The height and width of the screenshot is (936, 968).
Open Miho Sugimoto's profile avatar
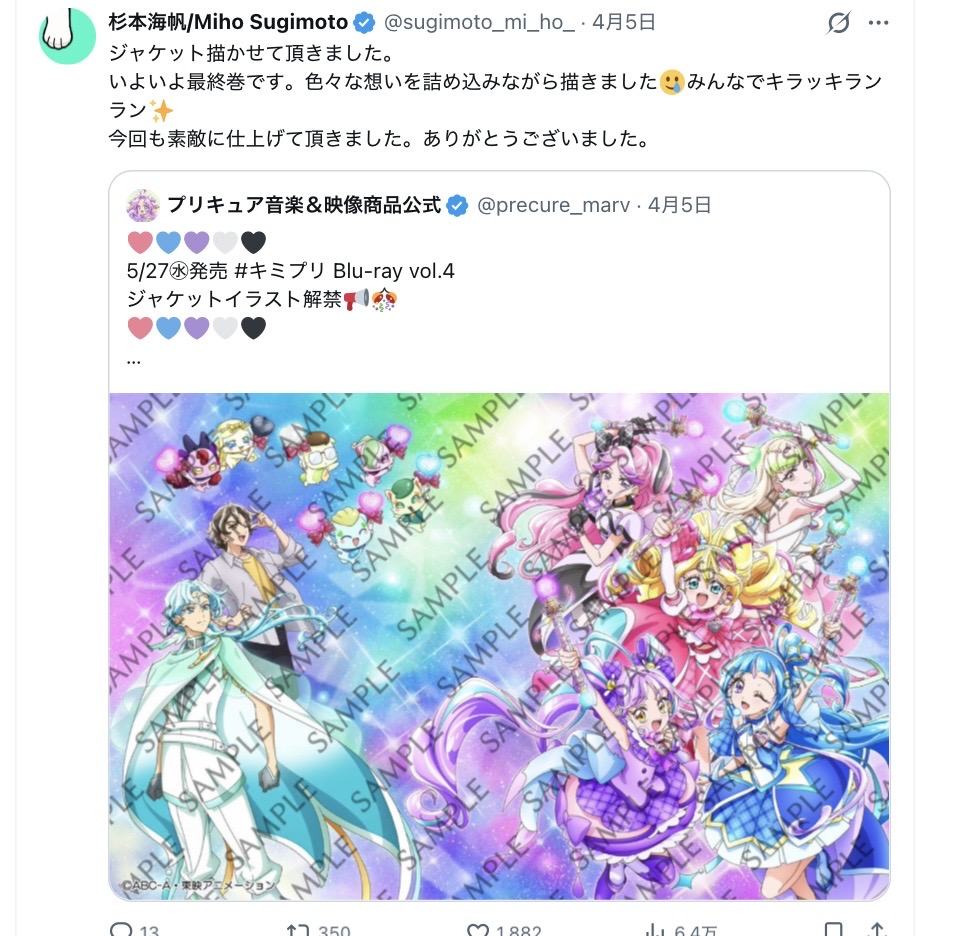pos(67,35)
